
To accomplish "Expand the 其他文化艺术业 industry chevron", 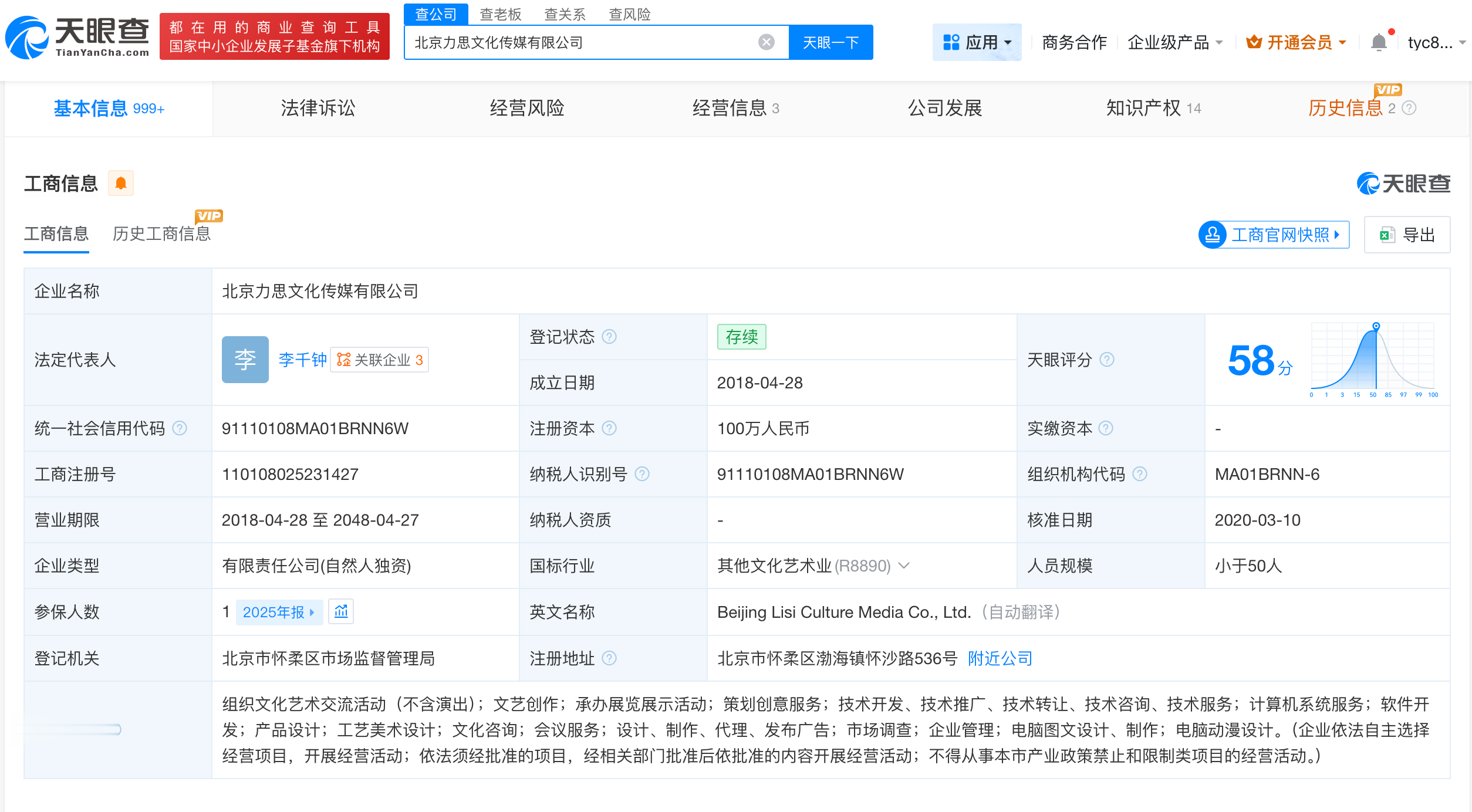I will [904, 566].
